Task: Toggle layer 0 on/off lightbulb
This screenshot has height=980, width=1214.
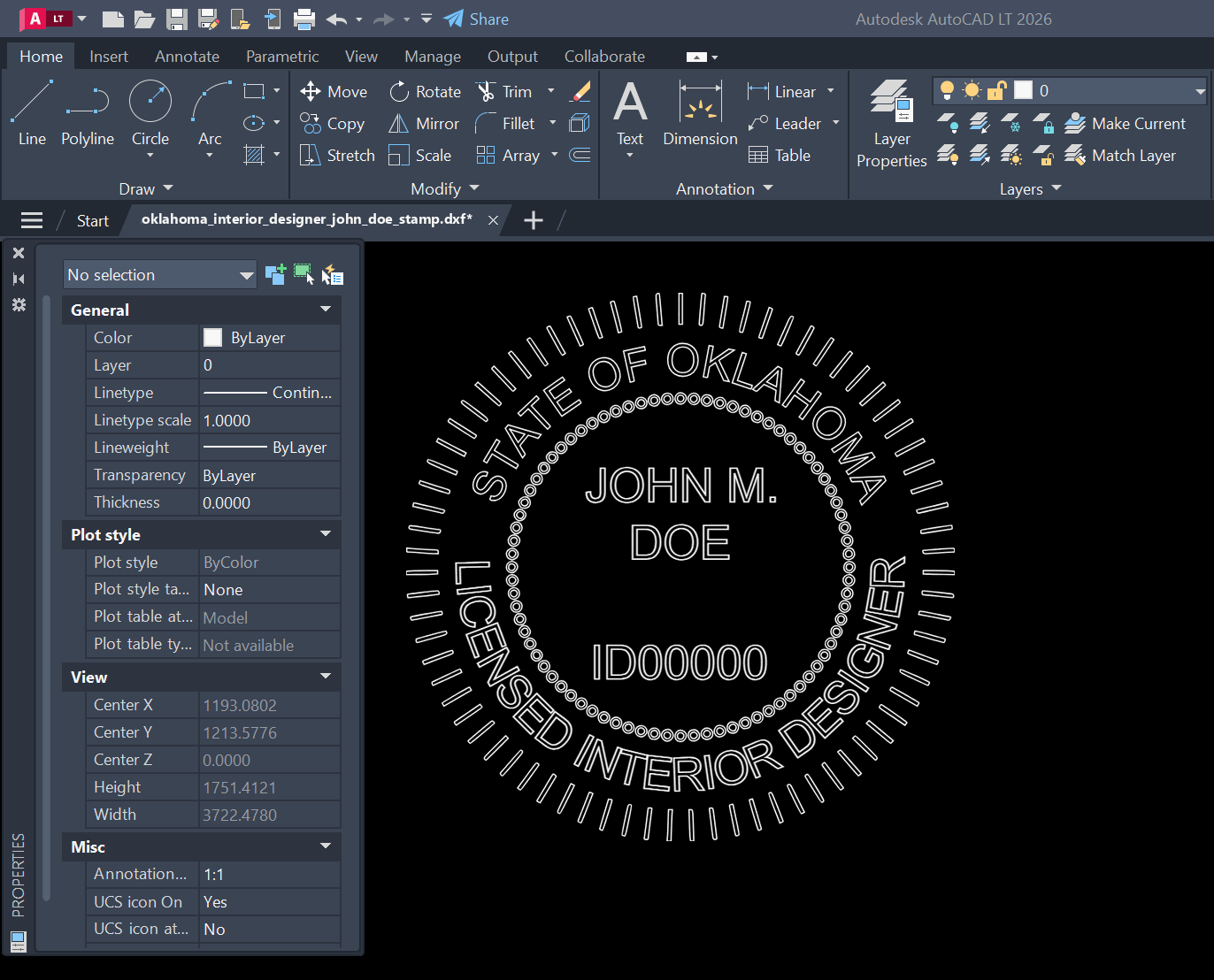Action: (947, 90)
